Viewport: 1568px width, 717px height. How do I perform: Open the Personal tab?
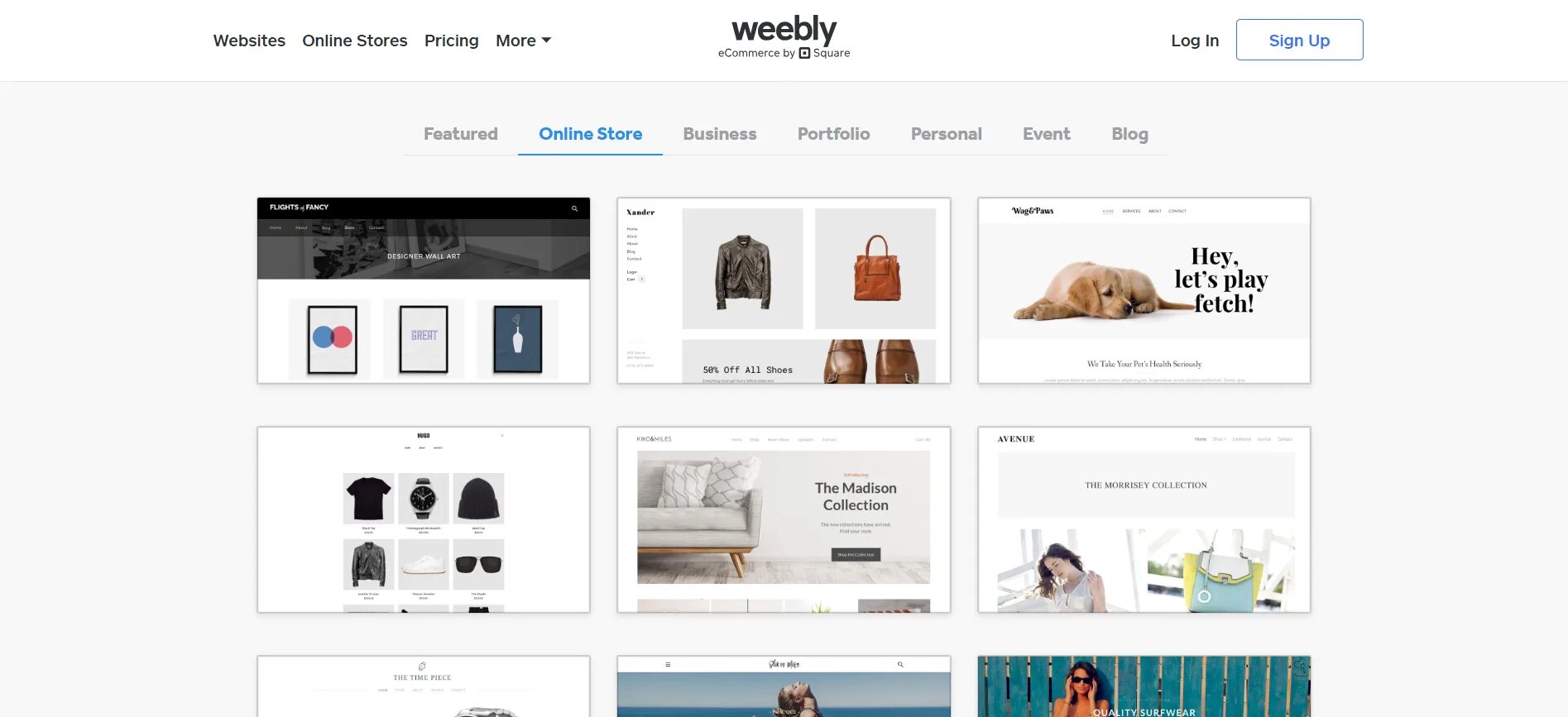tap(946, 134)
